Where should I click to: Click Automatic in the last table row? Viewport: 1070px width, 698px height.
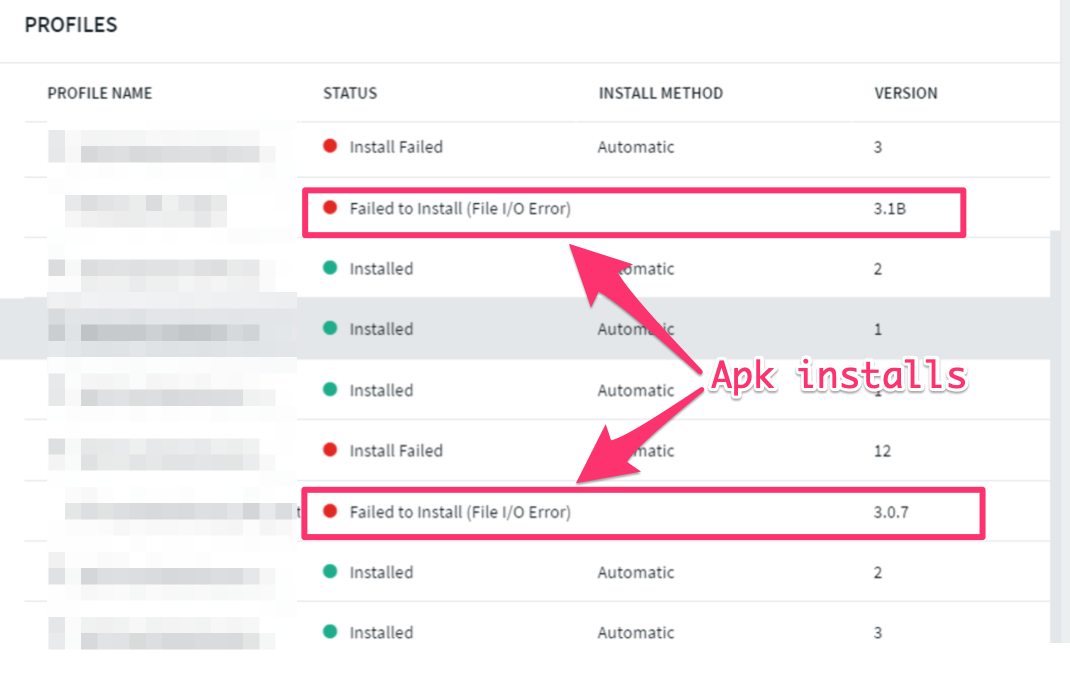636,633
